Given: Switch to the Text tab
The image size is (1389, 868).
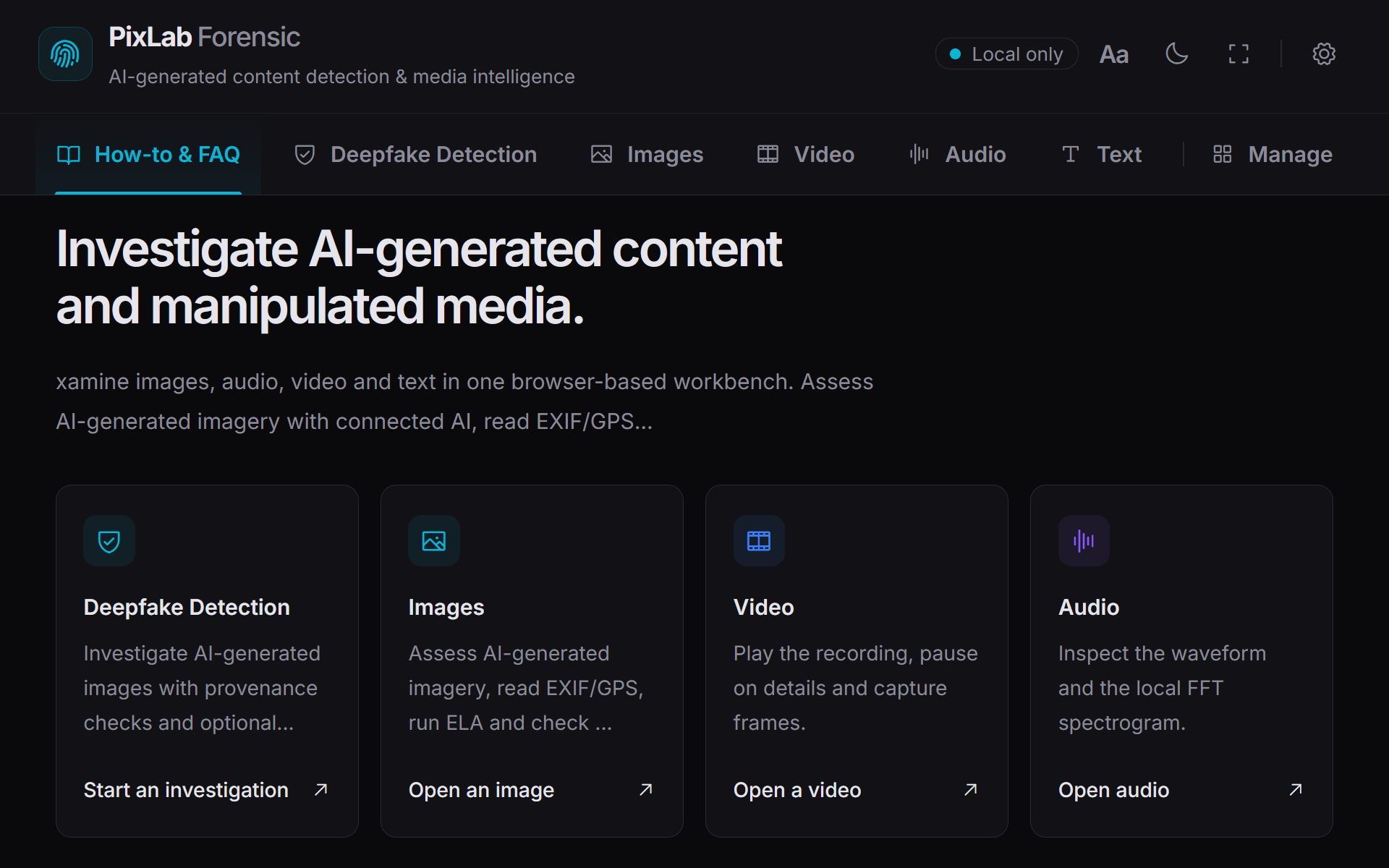Looking at the screenshot, I should (1101, 154).
